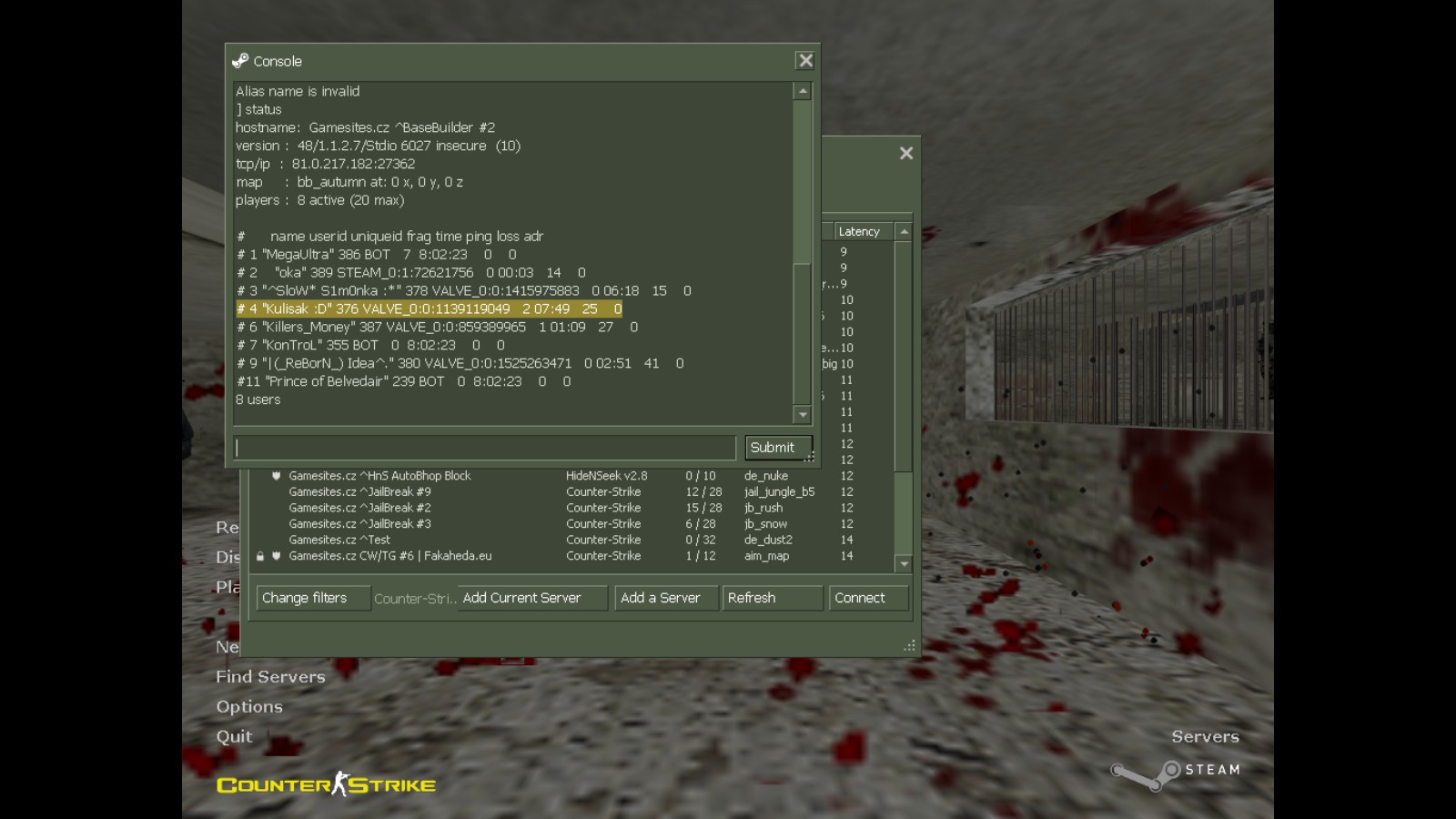
Task: Click the Counter-Strike logo
Action: [326, 784]
